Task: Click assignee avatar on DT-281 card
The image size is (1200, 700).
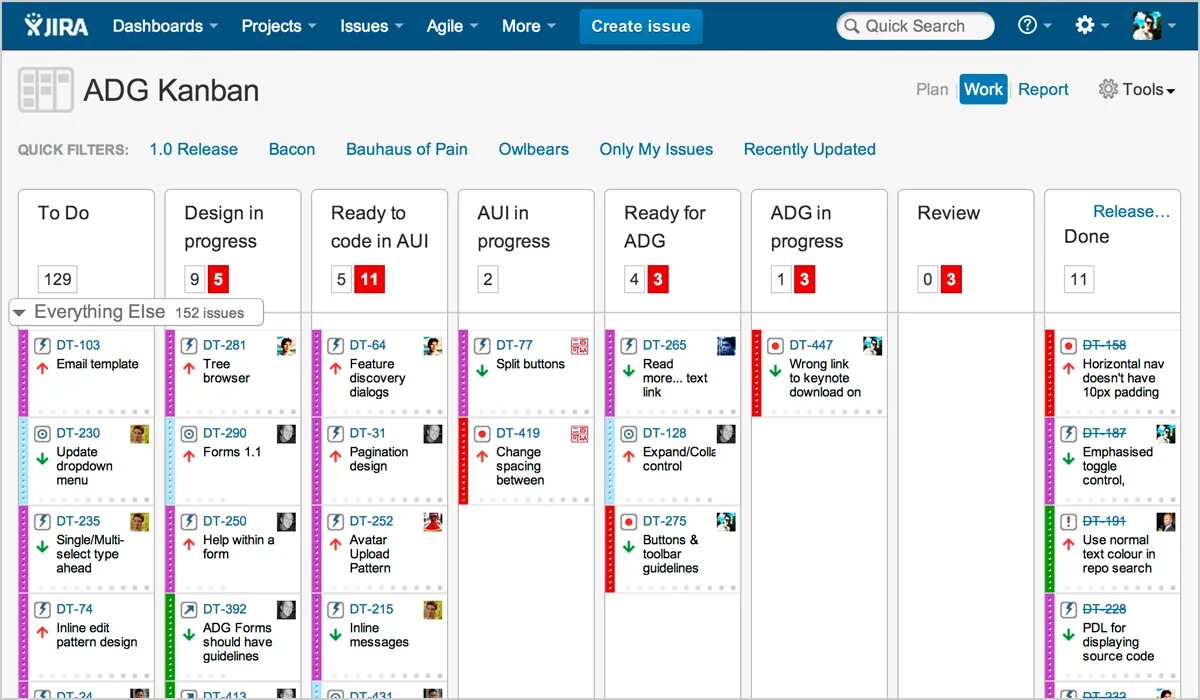Action: coord(286,346)
